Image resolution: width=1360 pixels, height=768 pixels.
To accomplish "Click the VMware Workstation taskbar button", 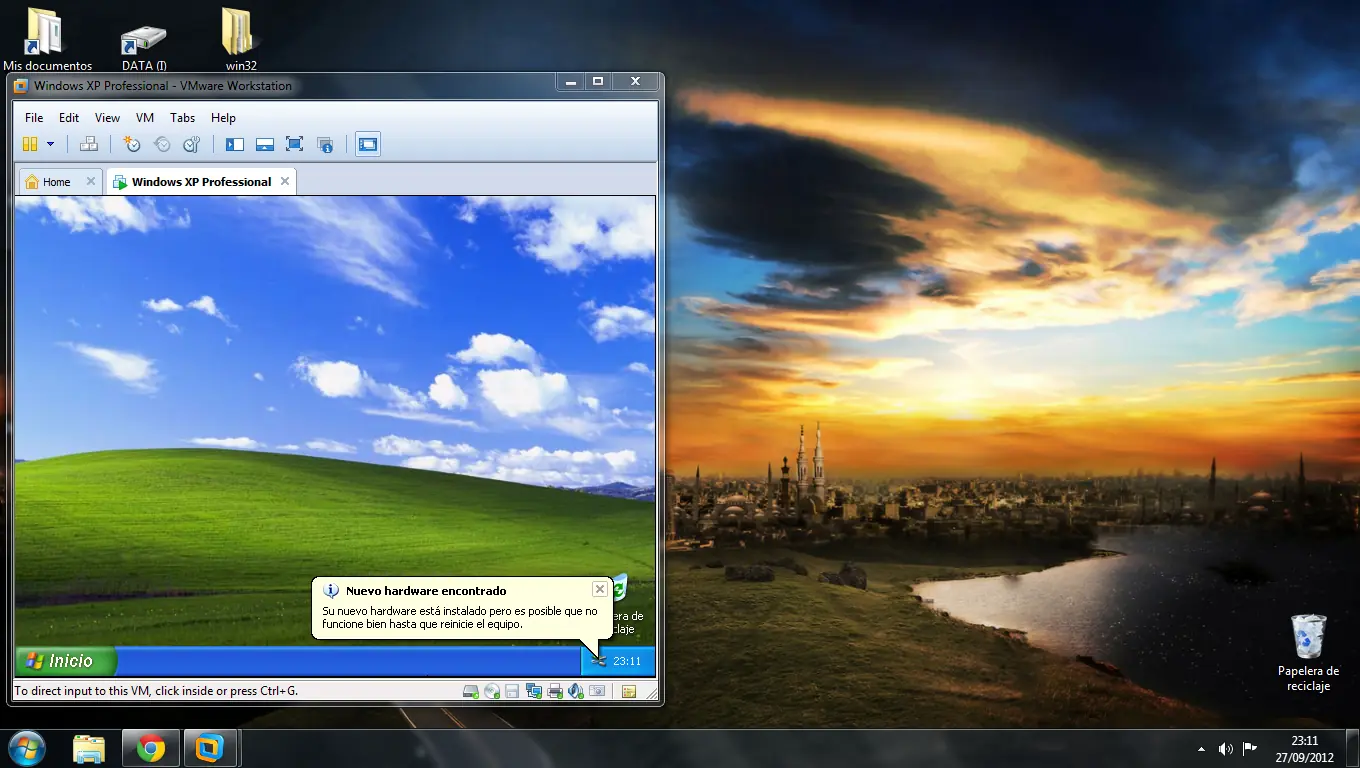I will 210,748.
